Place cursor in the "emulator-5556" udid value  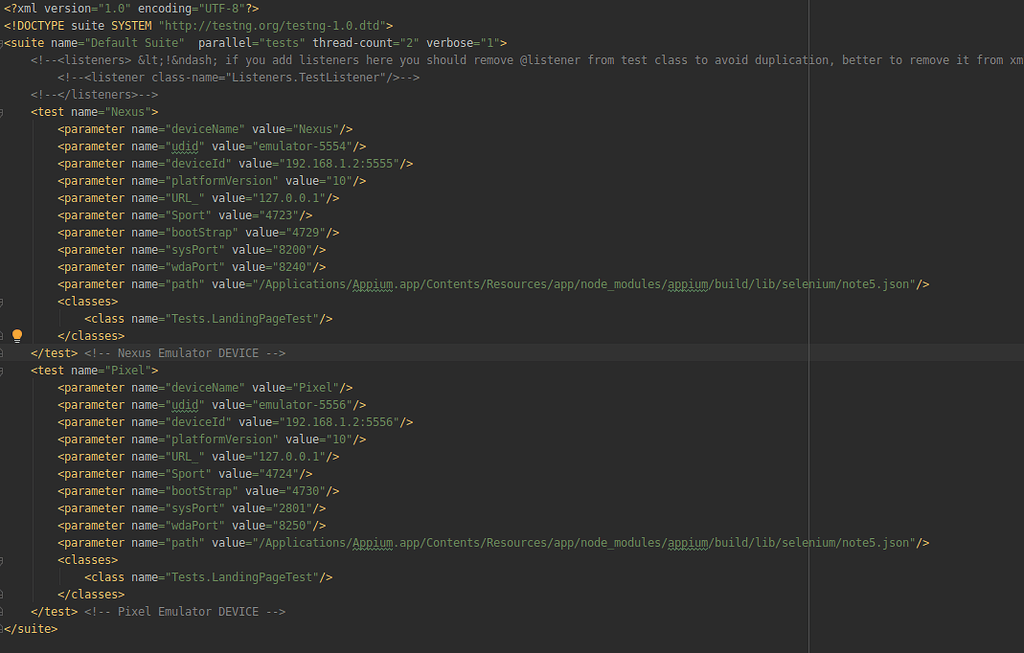303,405
